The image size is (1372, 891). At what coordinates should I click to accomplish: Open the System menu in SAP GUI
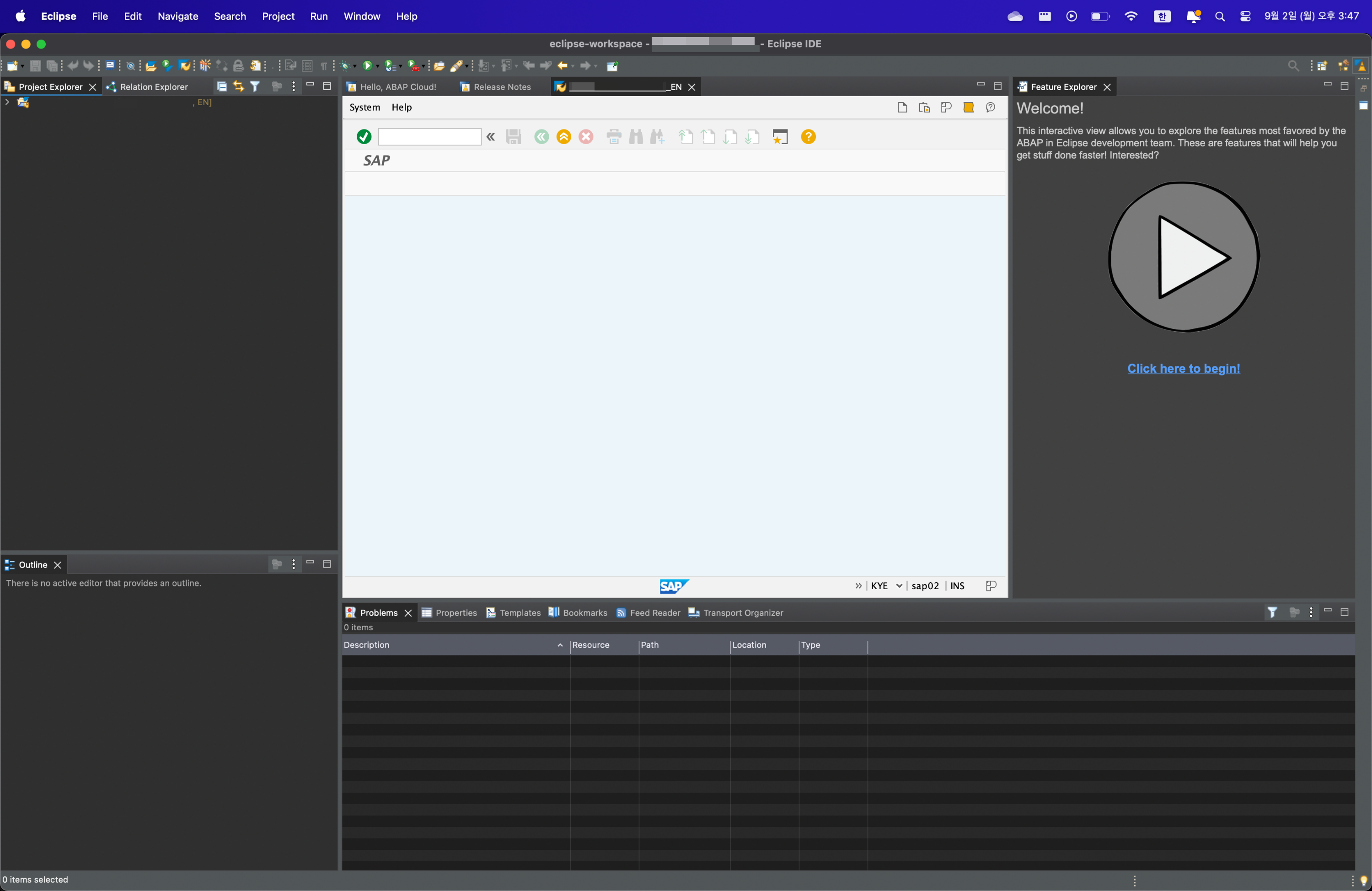(364, 107)
